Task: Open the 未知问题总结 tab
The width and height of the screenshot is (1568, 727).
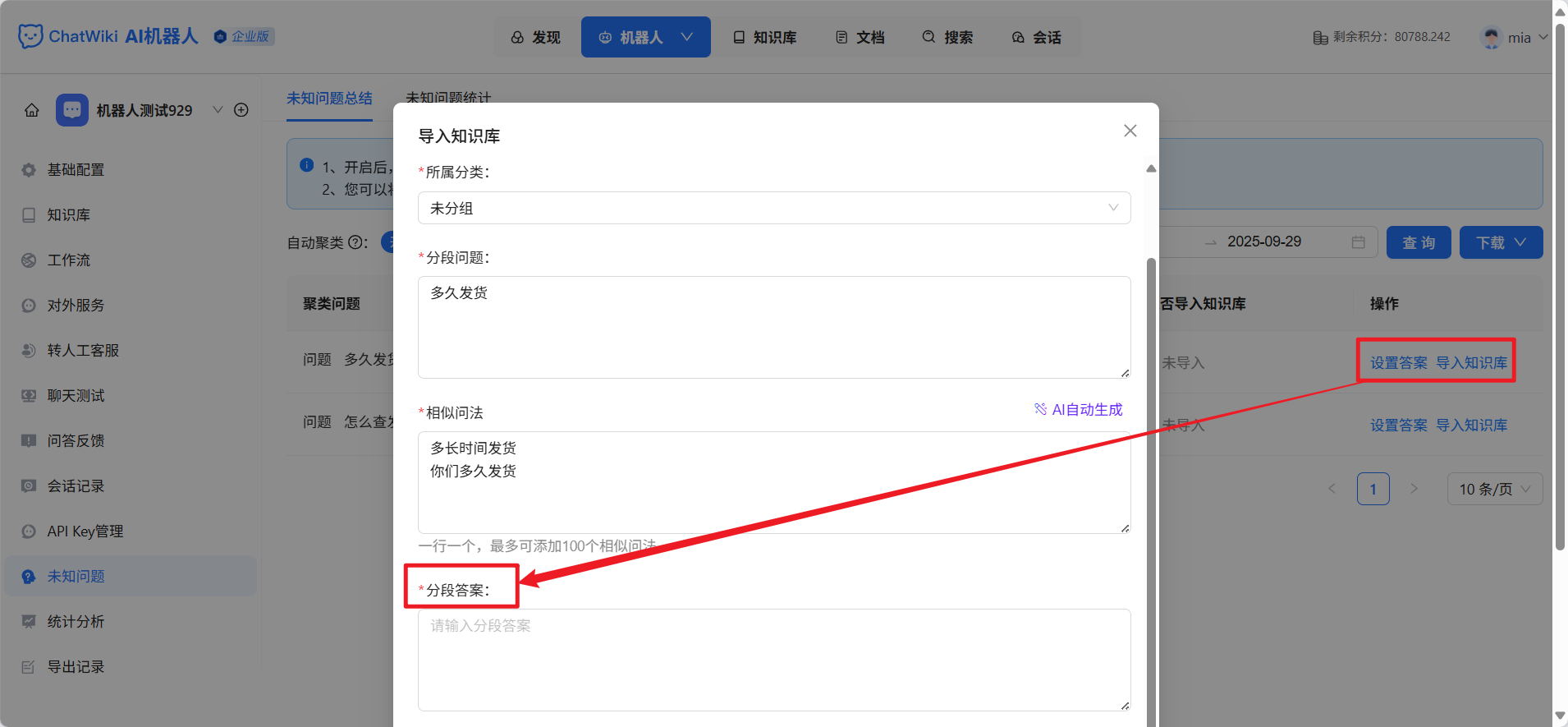Action: 329,99
